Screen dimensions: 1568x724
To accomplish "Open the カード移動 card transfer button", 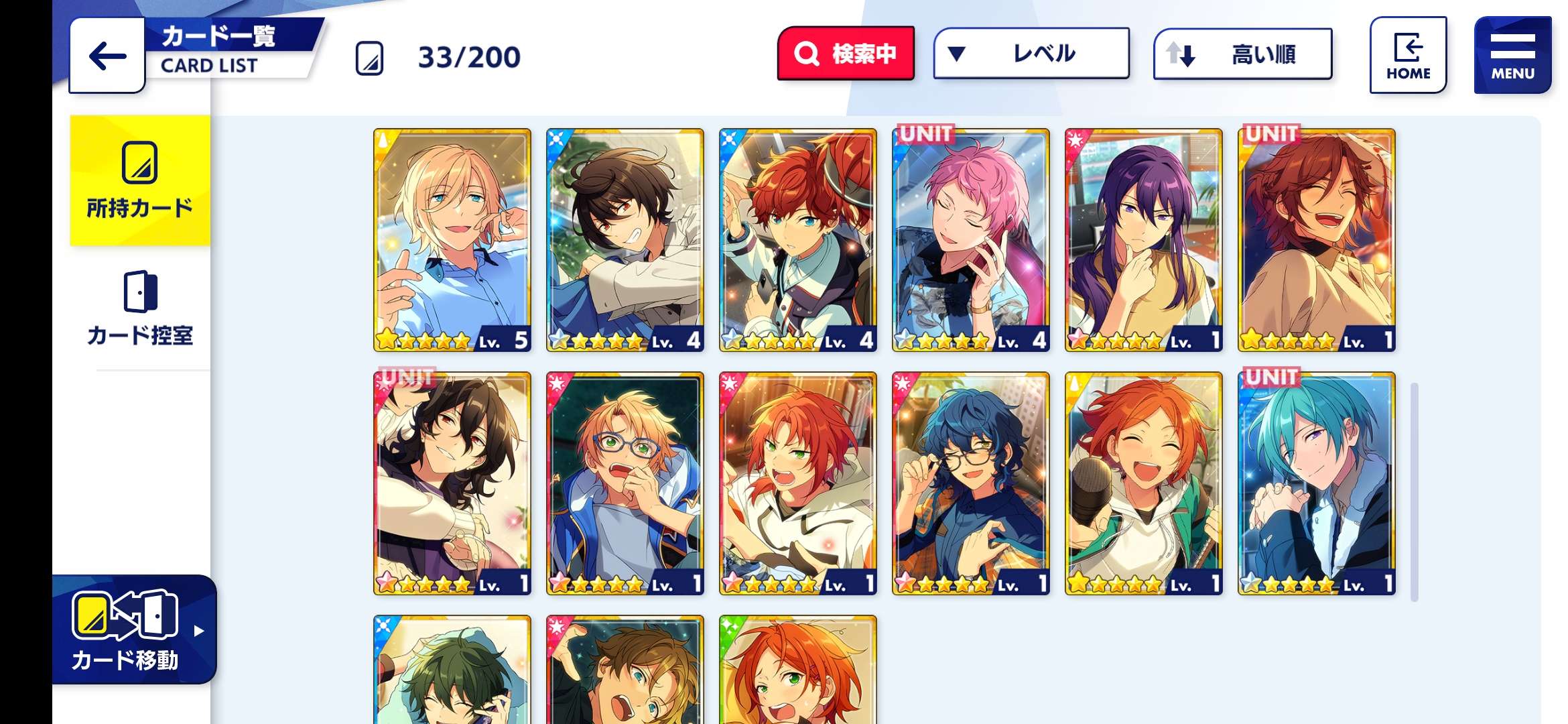I will coord(134,629).
